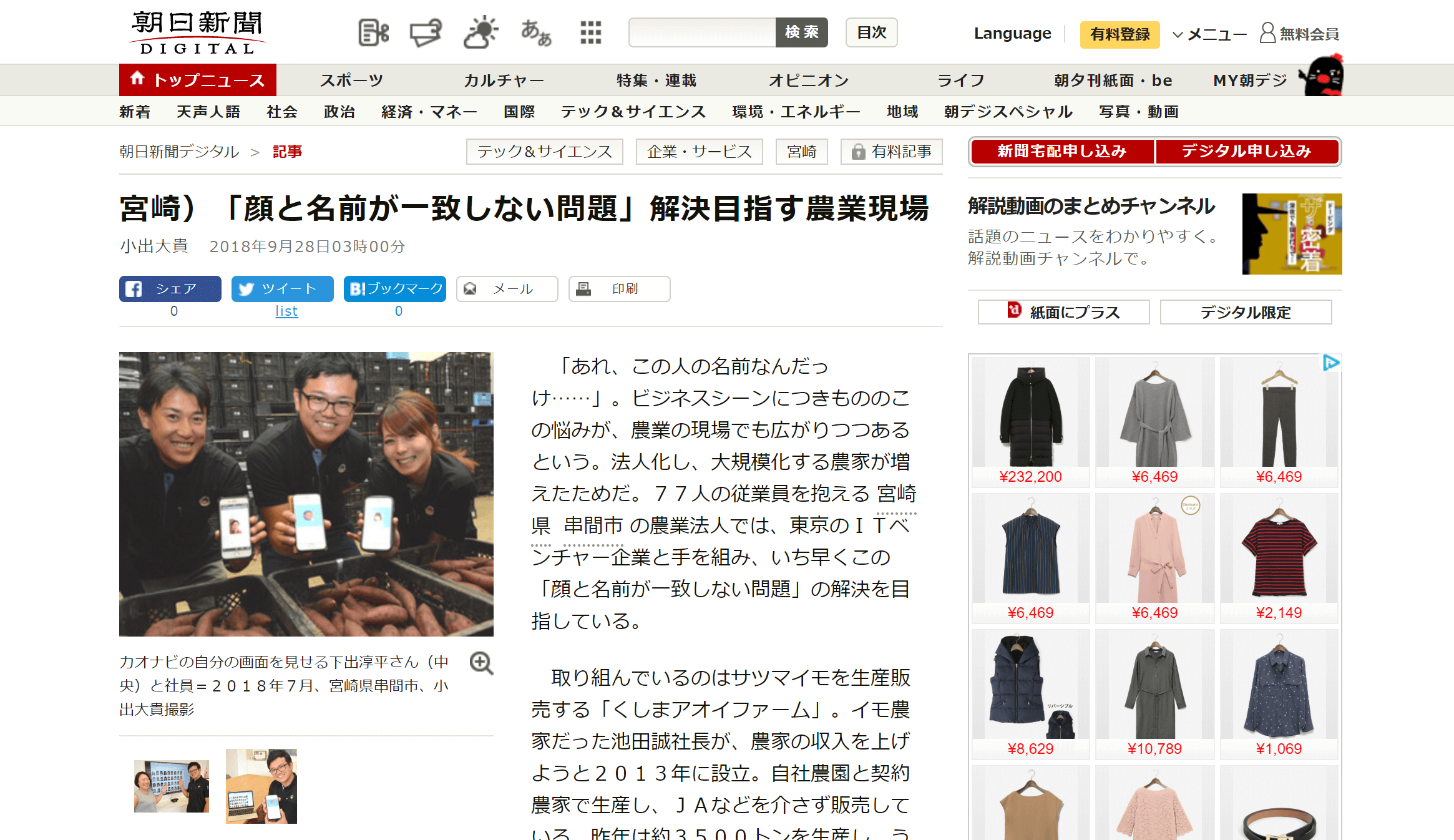Open 解説動画のまとめチャンネル link
This screenshot has width=1454, height=840.
pyautogui.click(x=1091, y=206)
